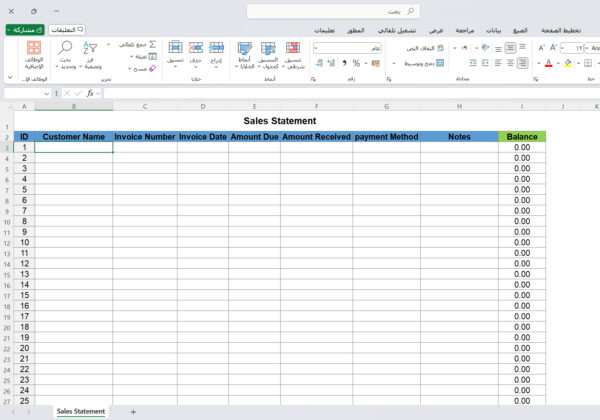Switch to the Sales Statement sheet tab
Viewport: 600px width, 420px height.
(80, 411)
